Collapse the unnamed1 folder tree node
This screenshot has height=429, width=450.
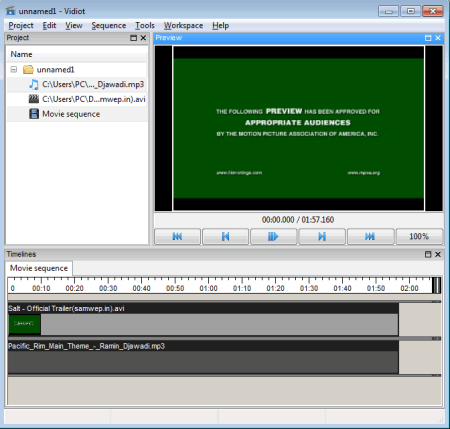coord(14,69)
